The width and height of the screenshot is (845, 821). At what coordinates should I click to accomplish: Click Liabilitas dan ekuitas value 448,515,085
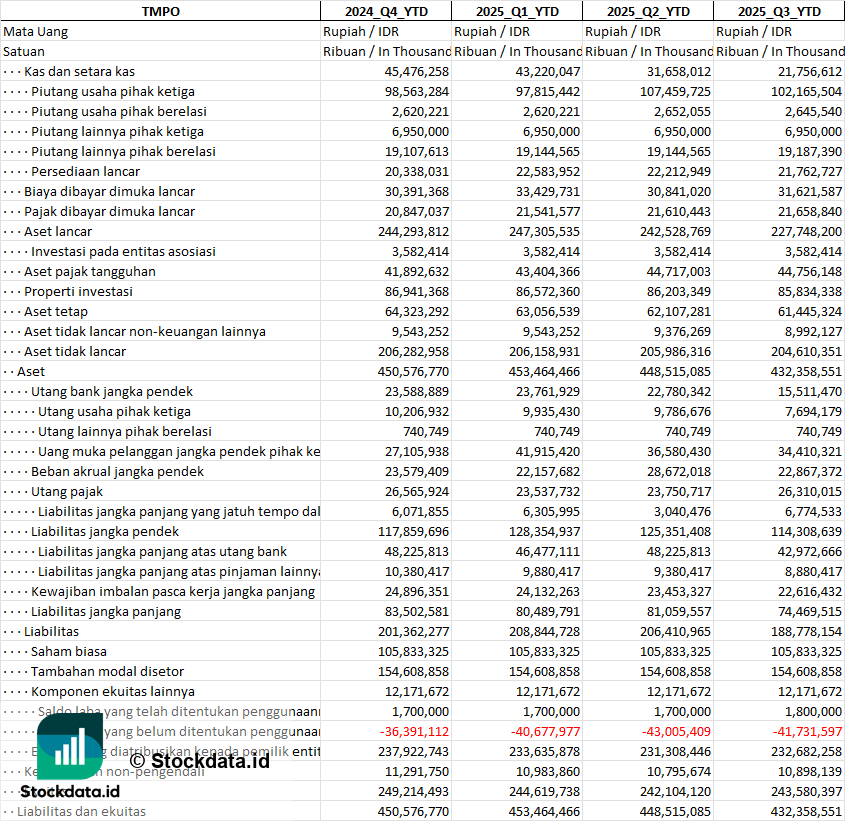click(x=675, y=811)
